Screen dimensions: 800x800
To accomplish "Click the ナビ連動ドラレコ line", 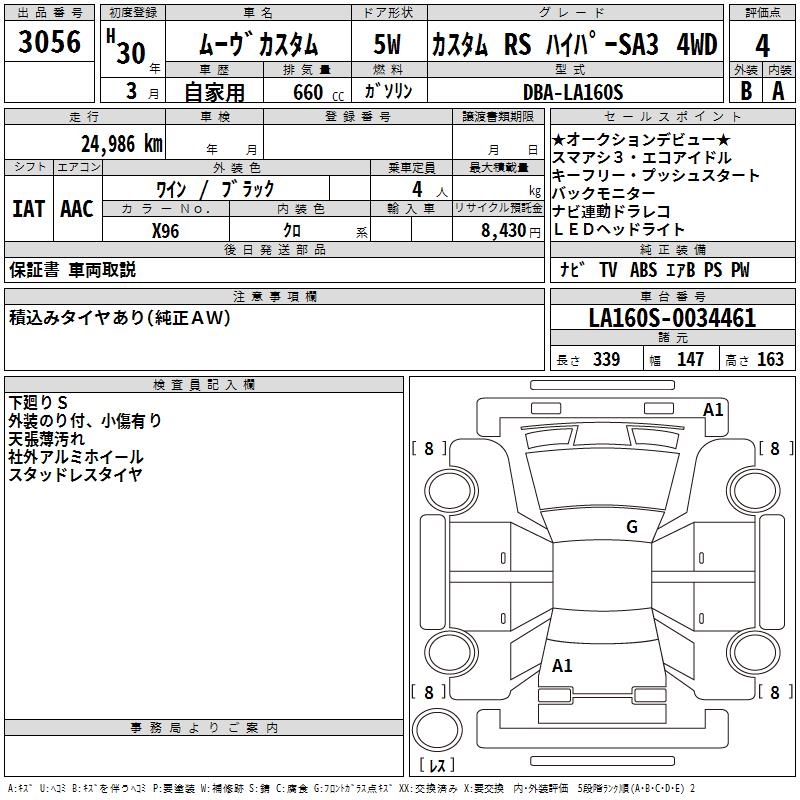I will 611,211.
